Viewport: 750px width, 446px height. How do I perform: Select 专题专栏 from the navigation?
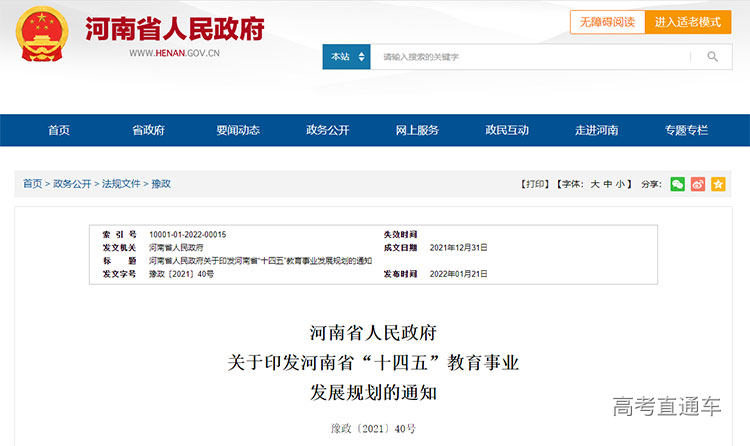click(x=686, y=130)
